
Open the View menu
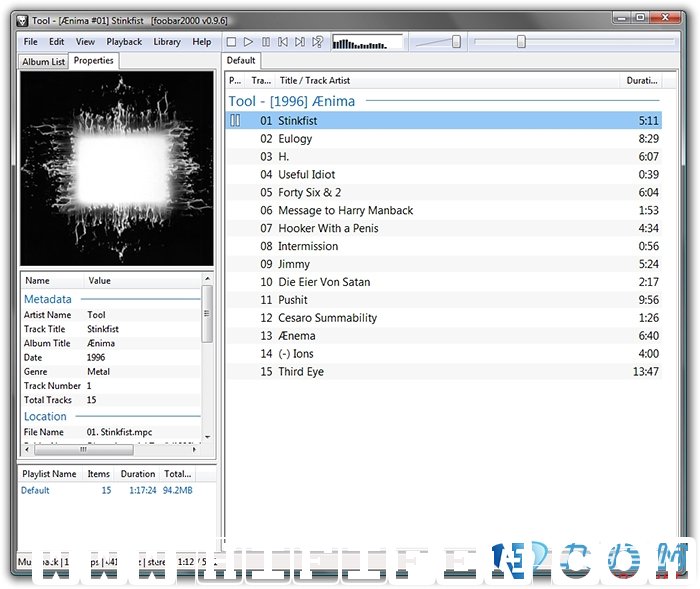[x=85, y=42]
